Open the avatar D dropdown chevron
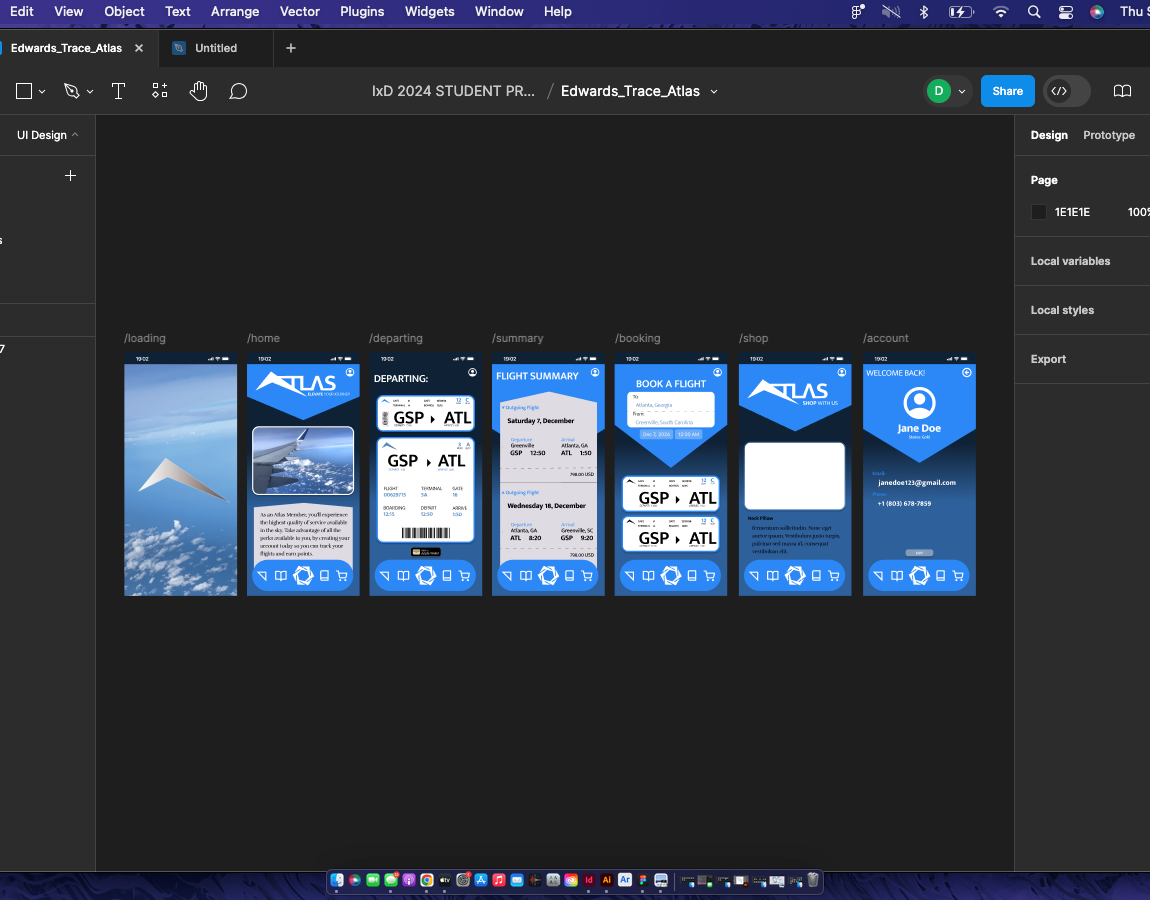Screen dimensions: 1150x900 click(962, 92)
